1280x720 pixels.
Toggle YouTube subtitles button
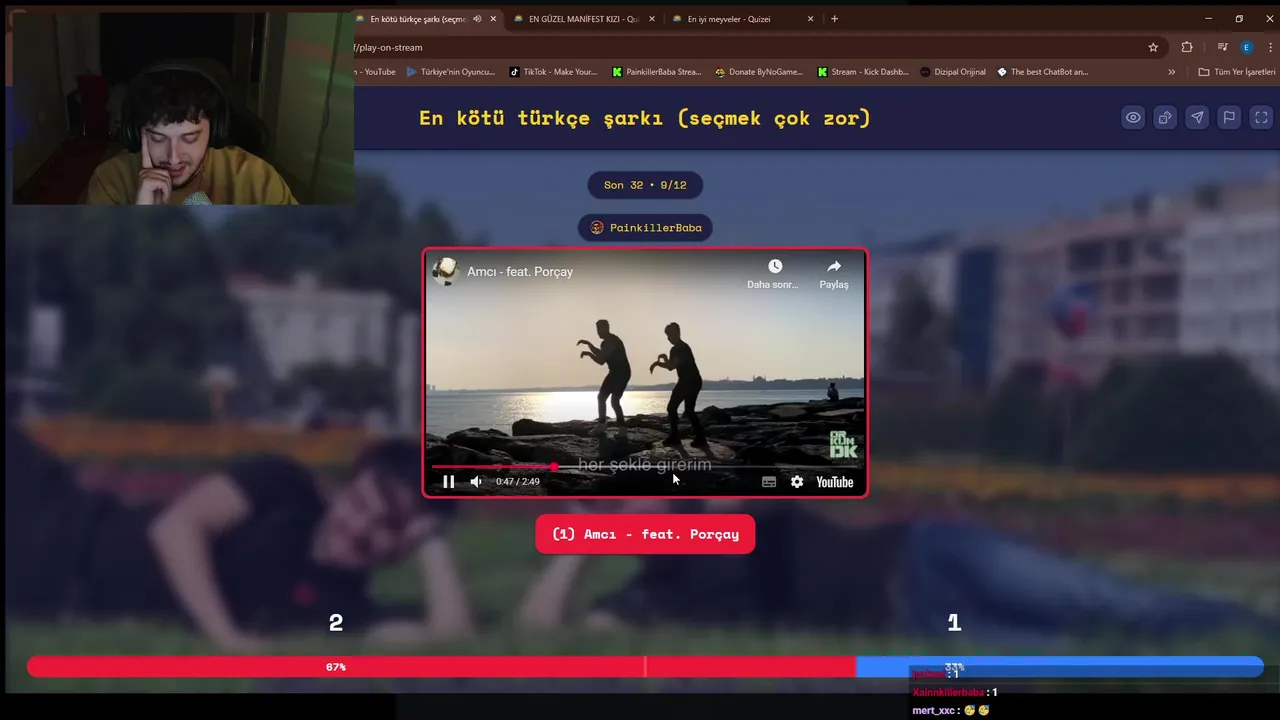769,482
